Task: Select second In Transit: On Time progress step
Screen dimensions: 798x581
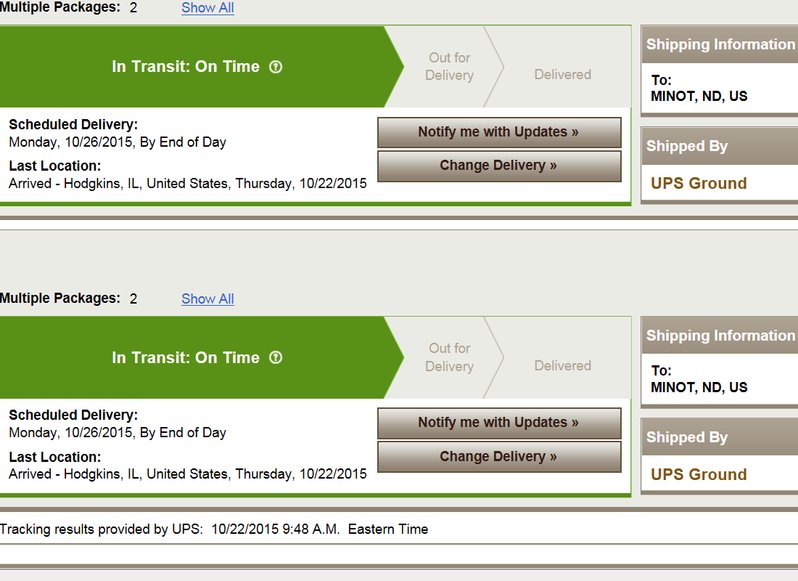Action: click(x=196, y=358)
